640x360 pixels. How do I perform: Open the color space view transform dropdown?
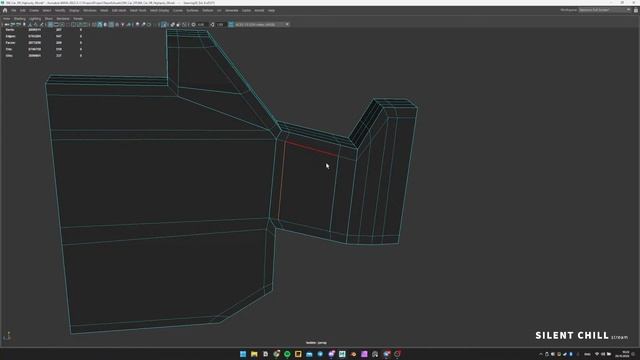coord(261,24)
